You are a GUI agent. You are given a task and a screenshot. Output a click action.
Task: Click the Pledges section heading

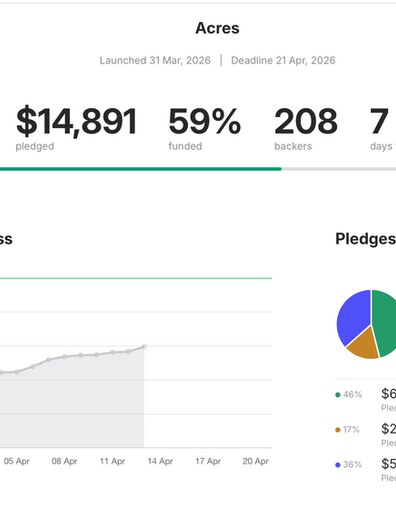tap(365, 239)
